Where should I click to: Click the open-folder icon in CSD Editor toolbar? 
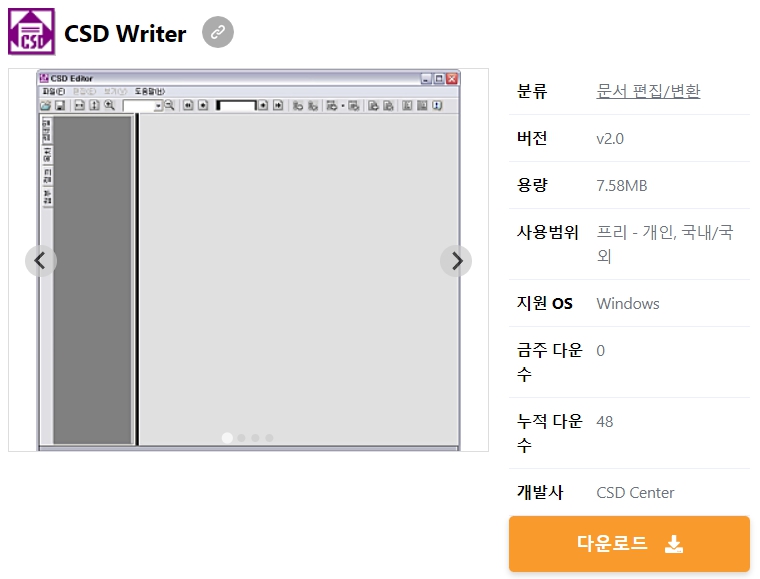click(46, 106)
